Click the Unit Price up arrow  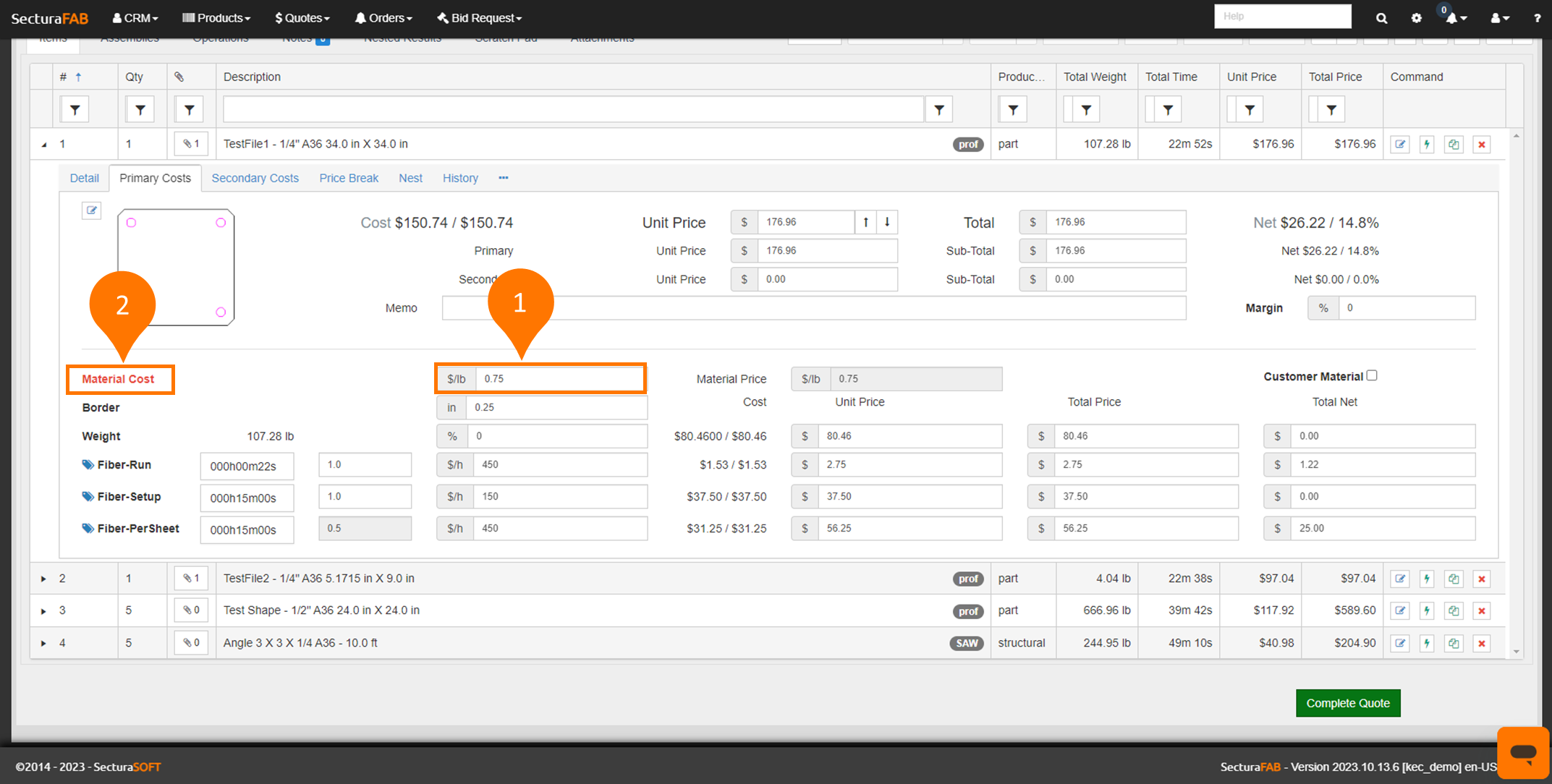[865, 222]
